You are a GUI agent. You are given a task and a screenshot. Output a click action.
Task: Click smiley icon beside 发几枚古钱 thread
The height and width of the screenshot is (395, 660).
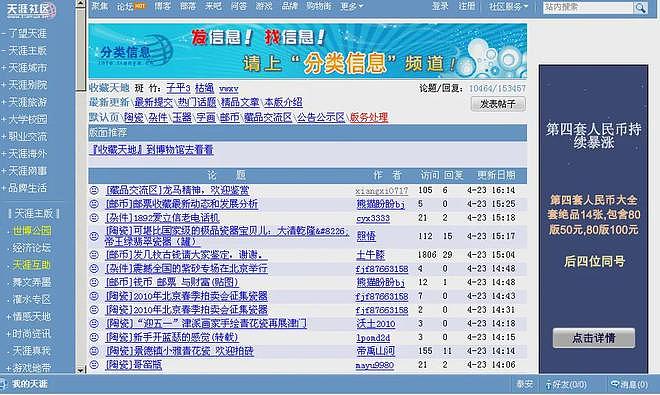point(94,255)
